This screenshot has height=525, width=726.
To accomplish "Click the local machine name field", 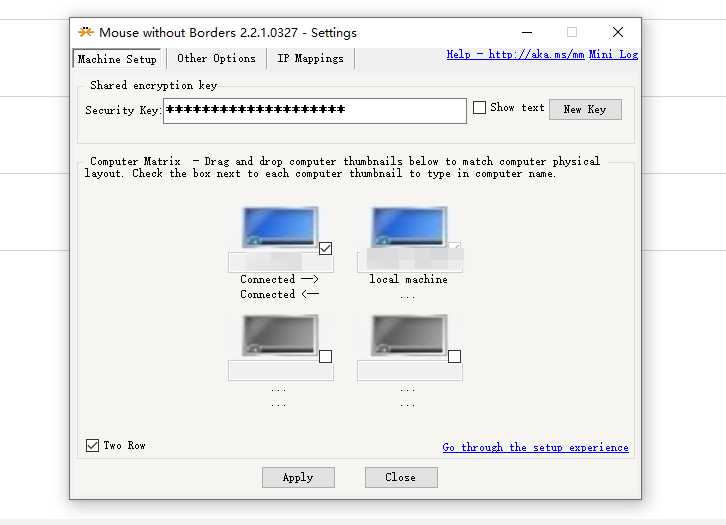I will [x=410, y=262].
